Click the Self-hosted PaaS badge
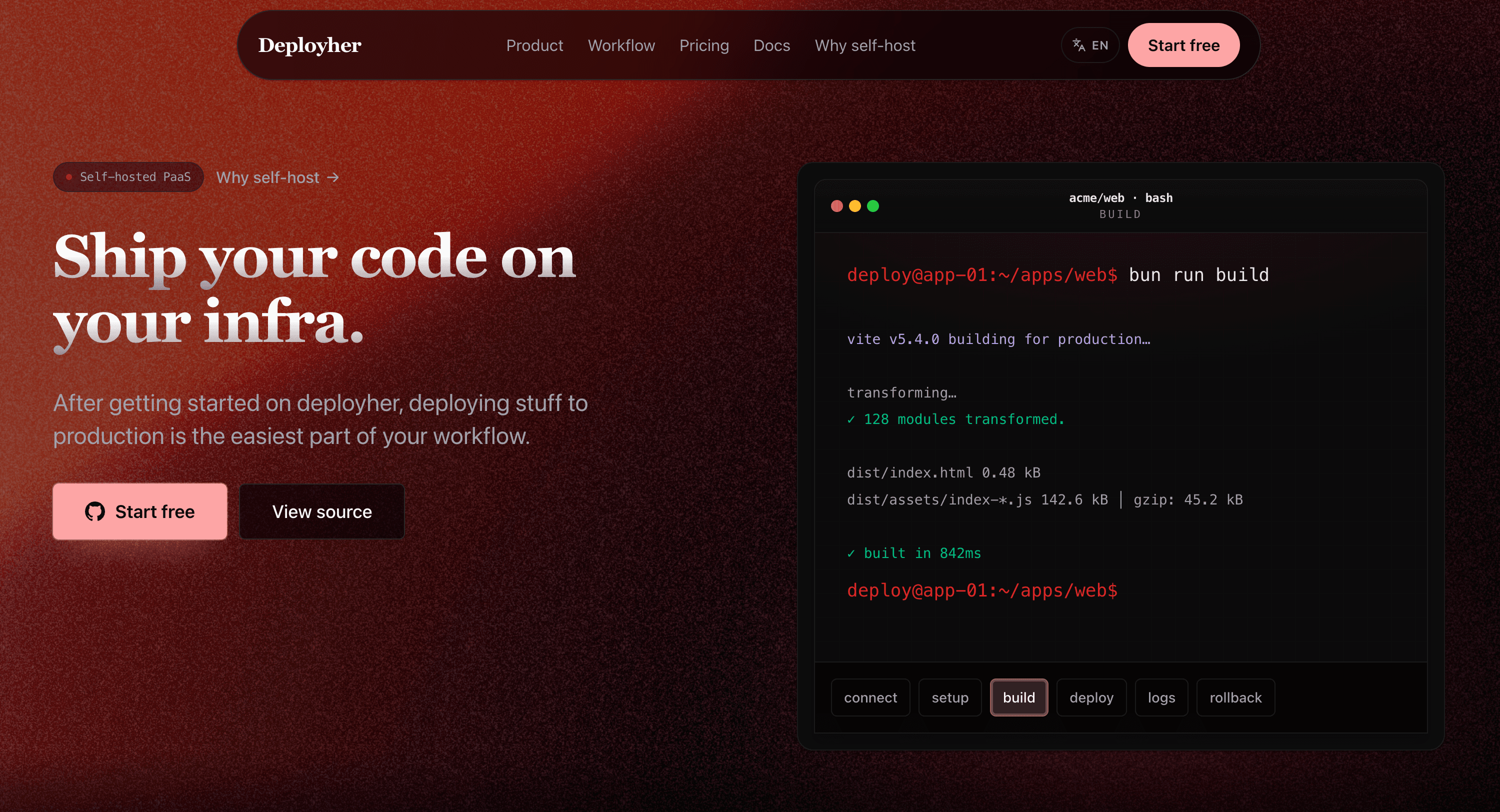Screen dimensions: 1500x812 (x=128, y=177)
